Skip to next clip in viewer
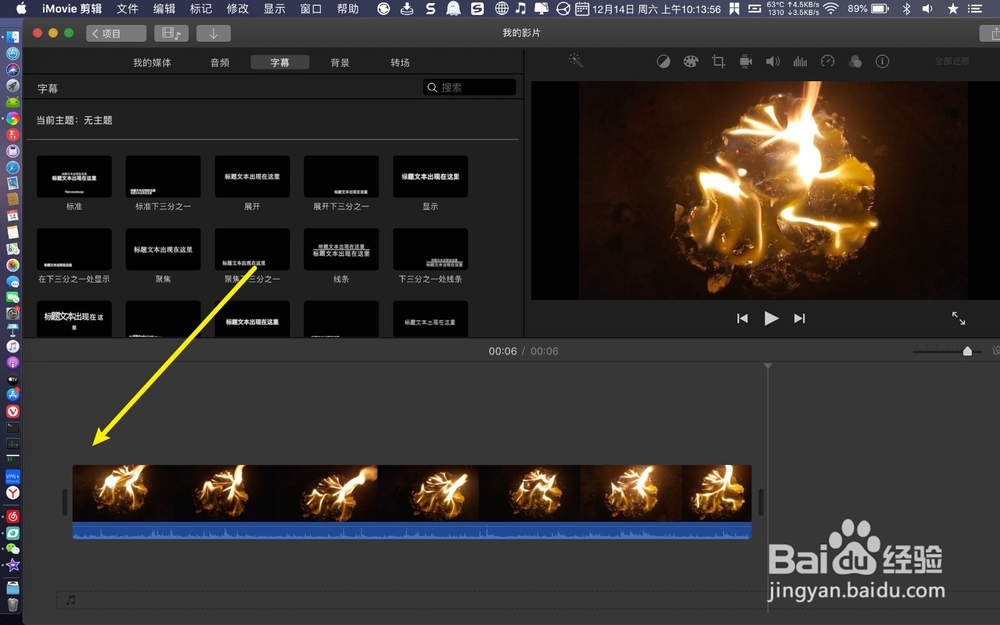The width and height of the screenshot is (1000, 625). [800, 318]
